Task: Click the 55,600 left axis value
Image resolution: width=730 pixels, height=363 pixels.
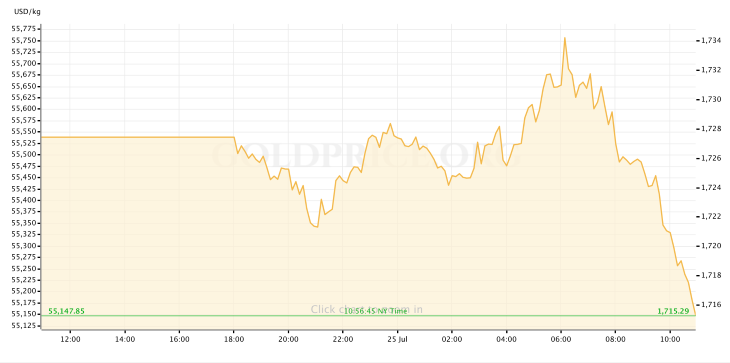Action: tap(25, 109)
